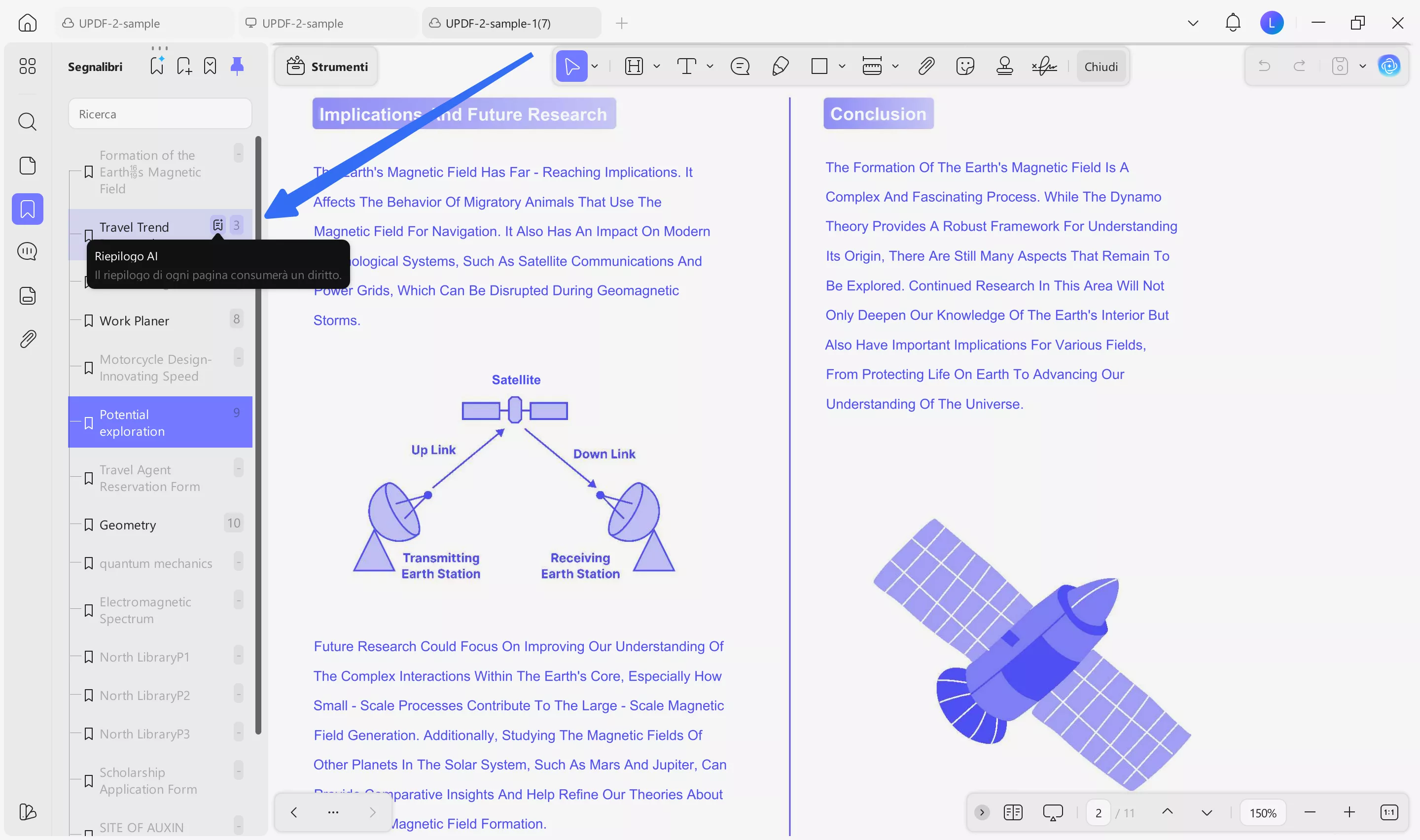This screenshot has height=840, width=1420.
Task: Click the Attachment paperclip tool
Action: [926, 66]
